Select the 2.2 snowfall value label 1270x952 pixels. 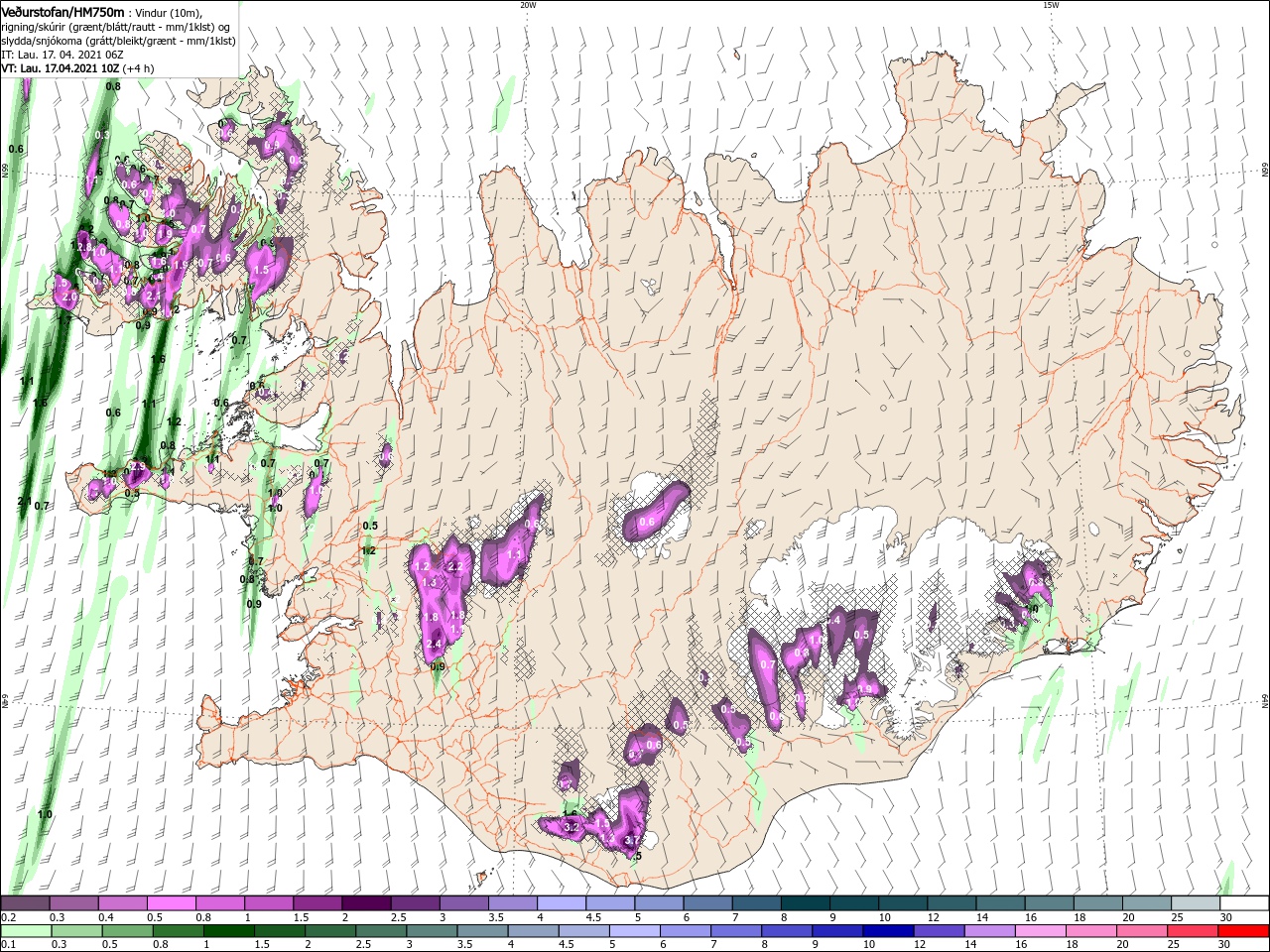(456, 566)
